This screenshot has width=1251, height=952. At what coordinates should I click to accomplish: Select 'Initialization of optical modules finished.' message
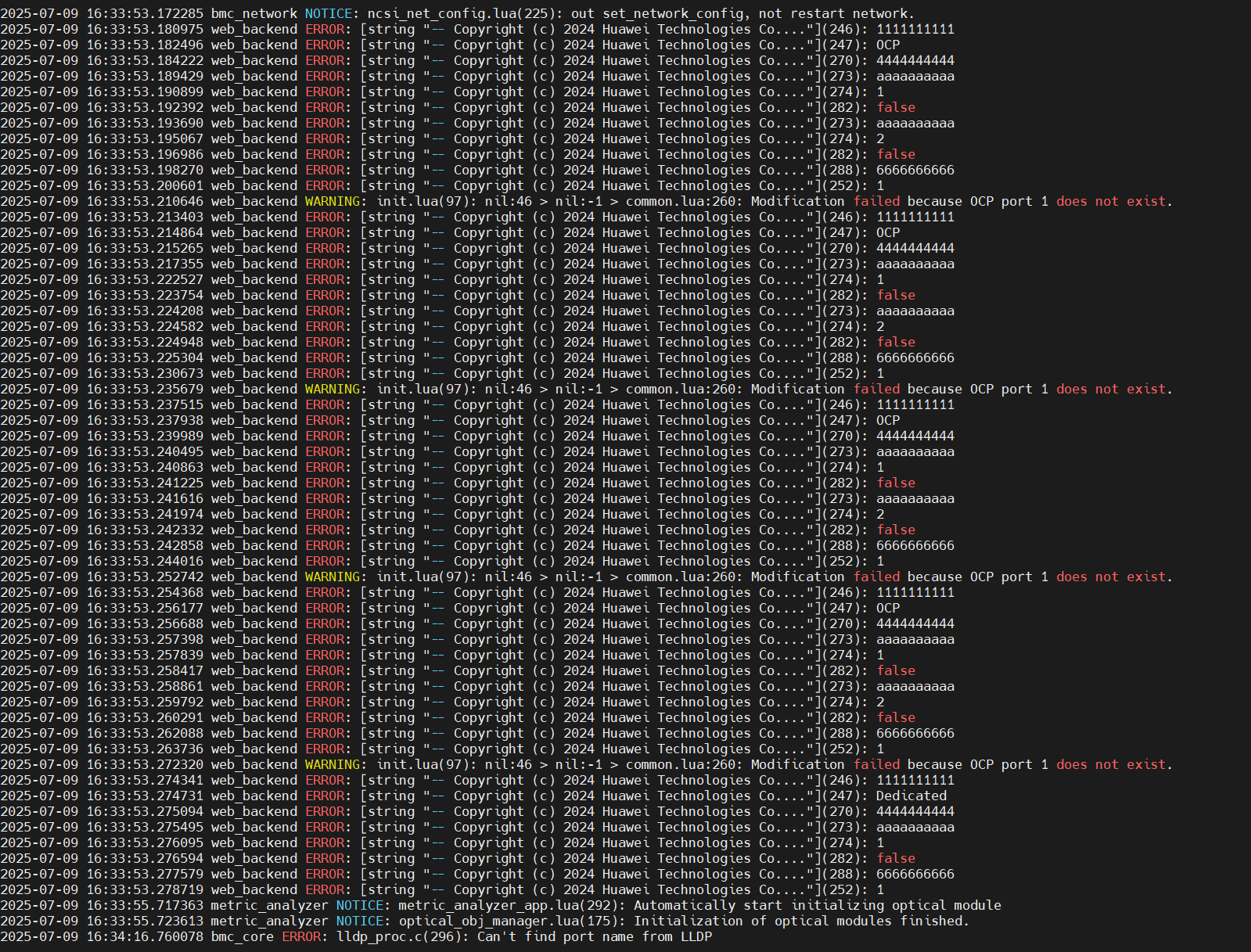point(802,921)
